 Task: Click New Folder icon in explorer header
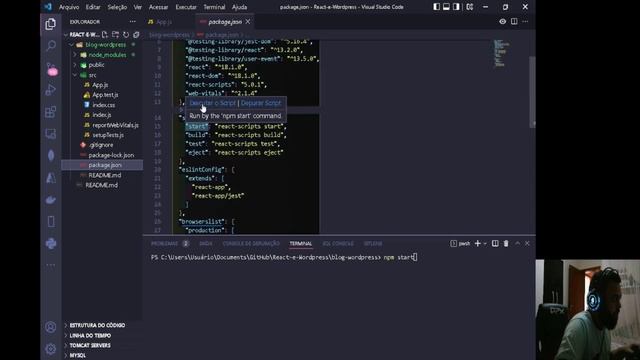coord(116,35)
